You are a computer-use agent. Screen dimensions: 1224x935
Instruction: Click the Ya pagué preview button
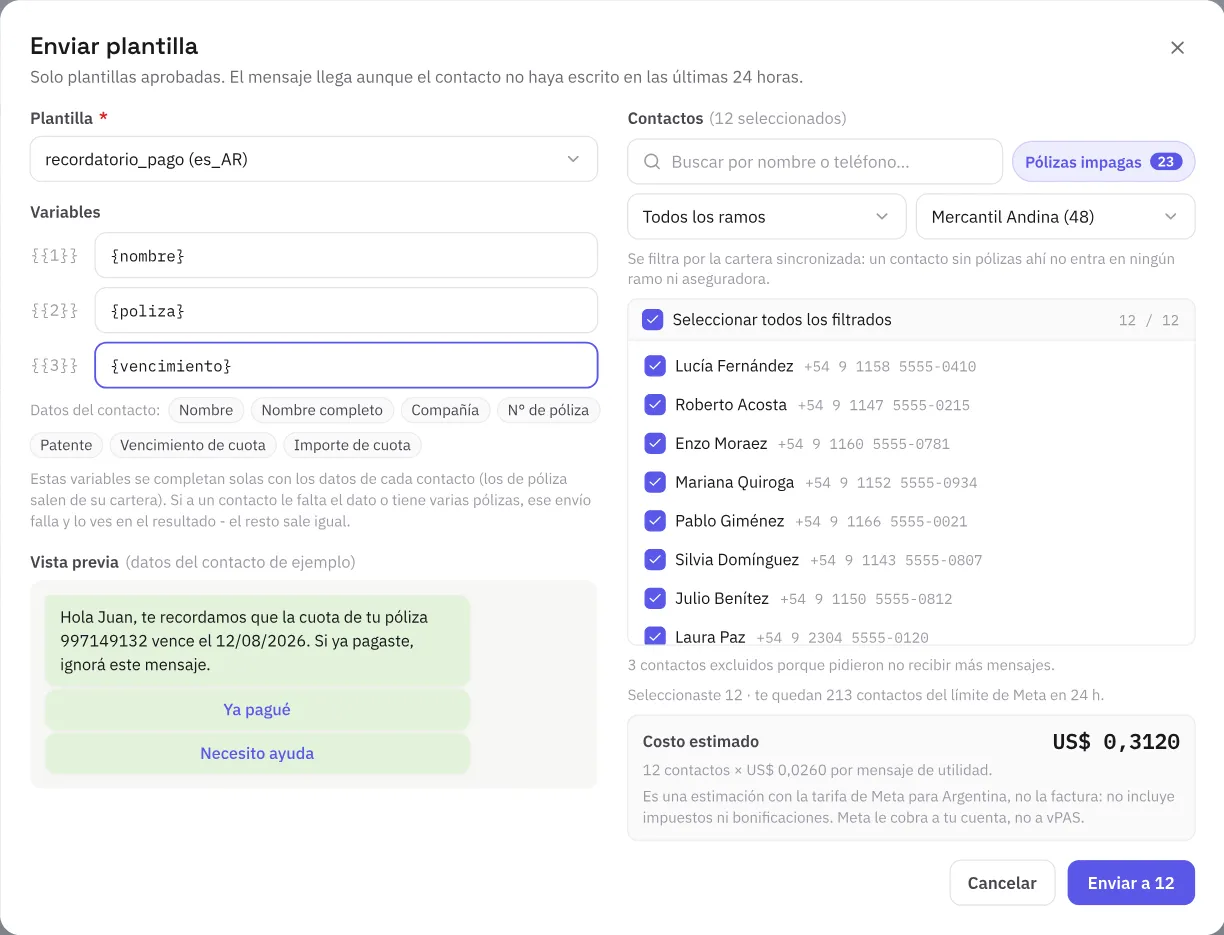click(x=257, y=710)
